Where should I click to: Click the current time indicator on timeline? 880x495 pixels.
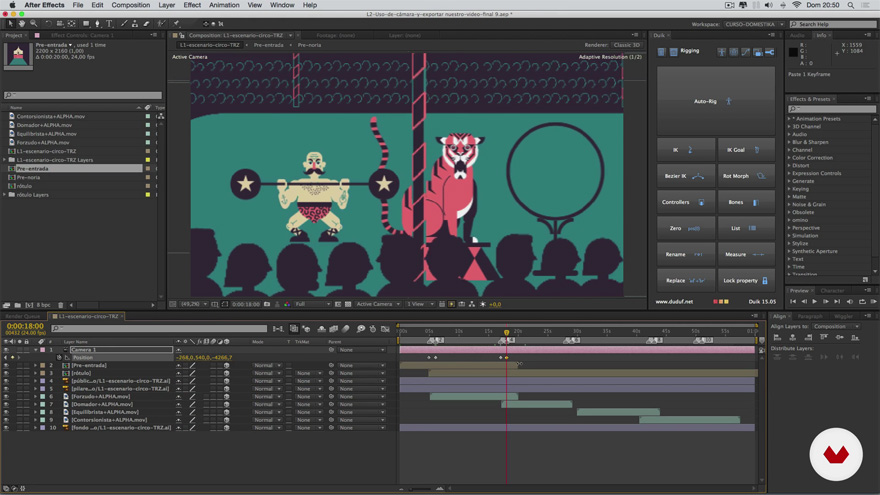506,332
